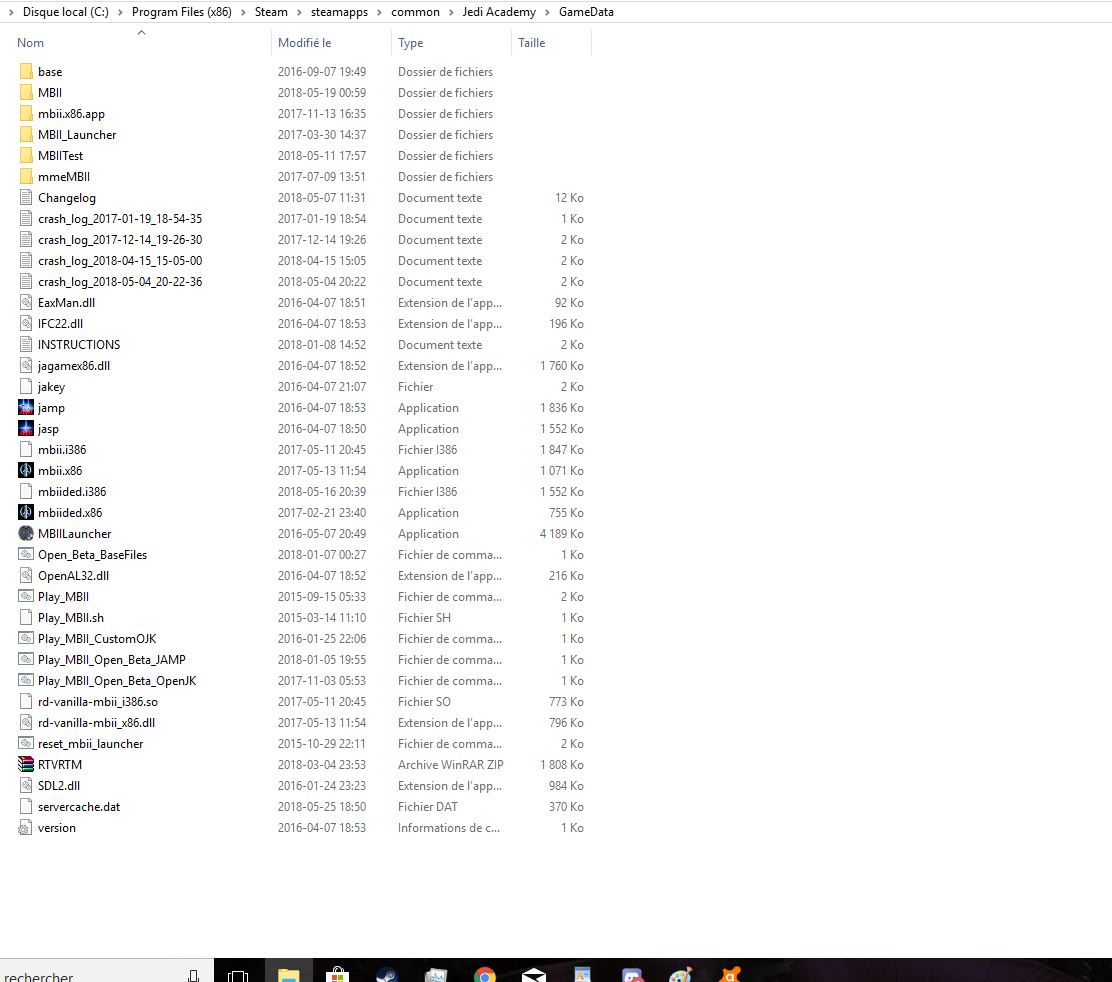Click the mbii.x86 application icon
Image resolution: width=1112 pixels, height=982 pixels.
point(26,471)
